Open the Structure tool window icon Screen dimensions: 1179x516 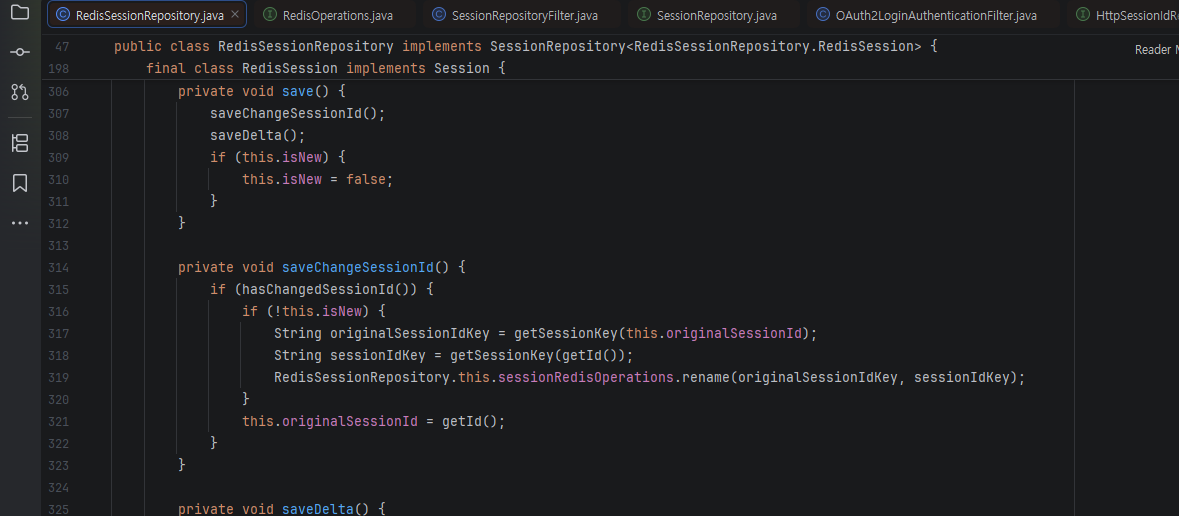pos(20,143)
